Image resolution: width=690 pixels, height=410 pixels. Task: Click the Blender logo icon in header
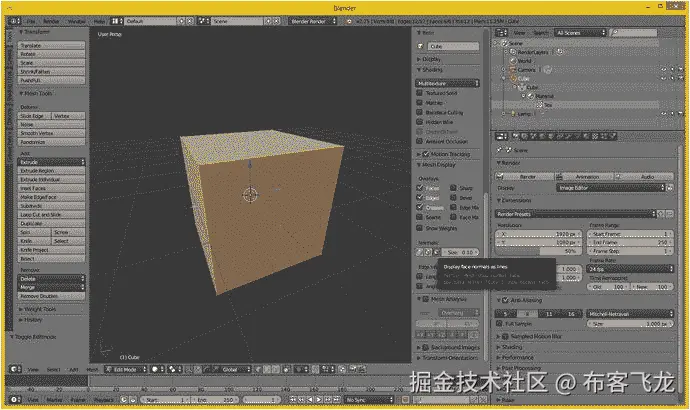coord(349,21)
